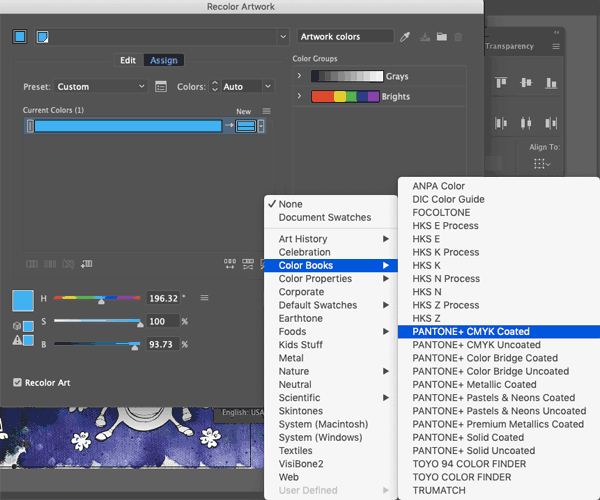
Task: Switch to the Edit tab
Action: tap(128, 60)
